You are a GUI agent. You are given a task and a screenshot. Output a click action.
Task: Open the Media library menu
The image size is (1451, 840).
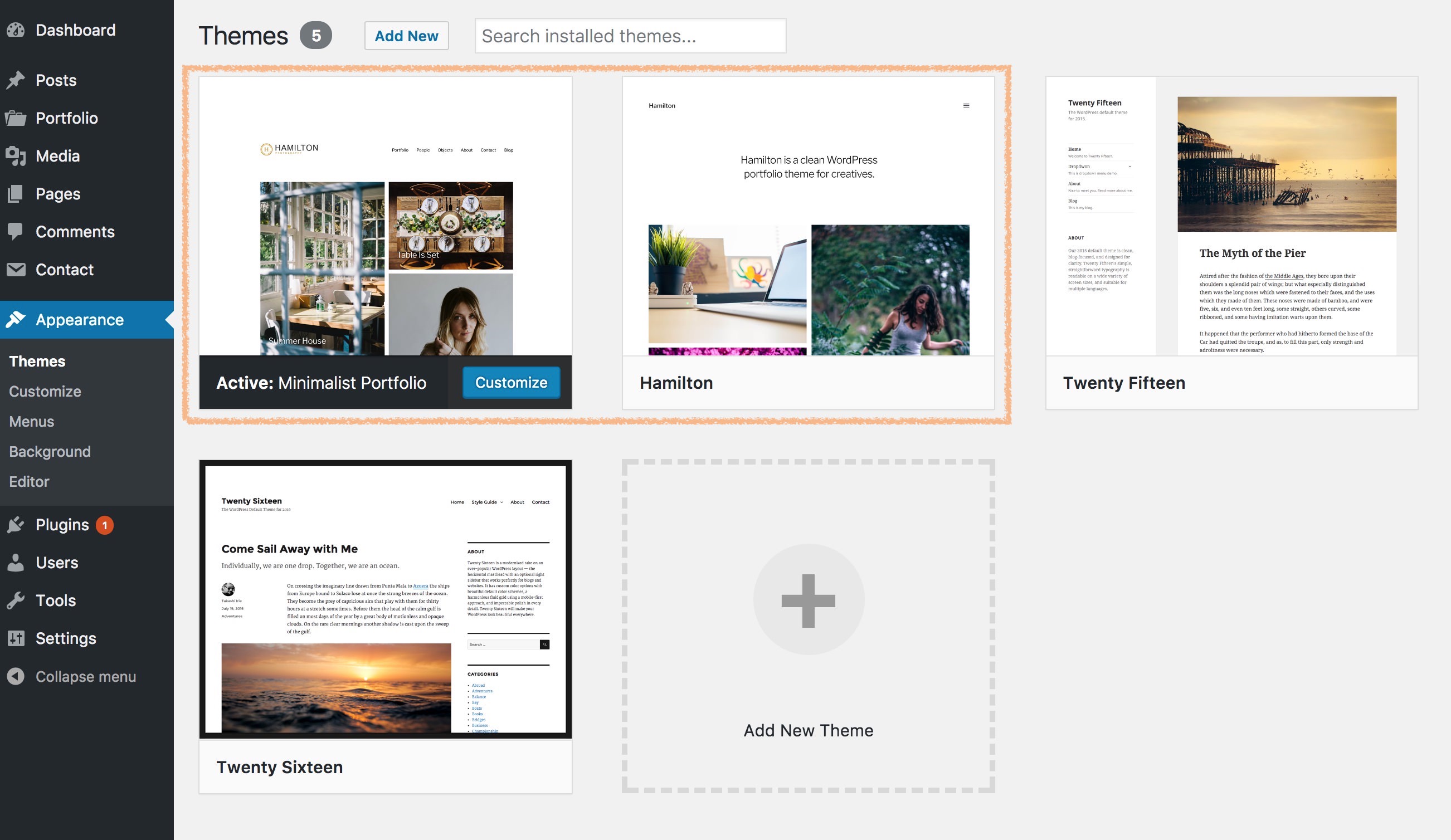click(57, 156)
